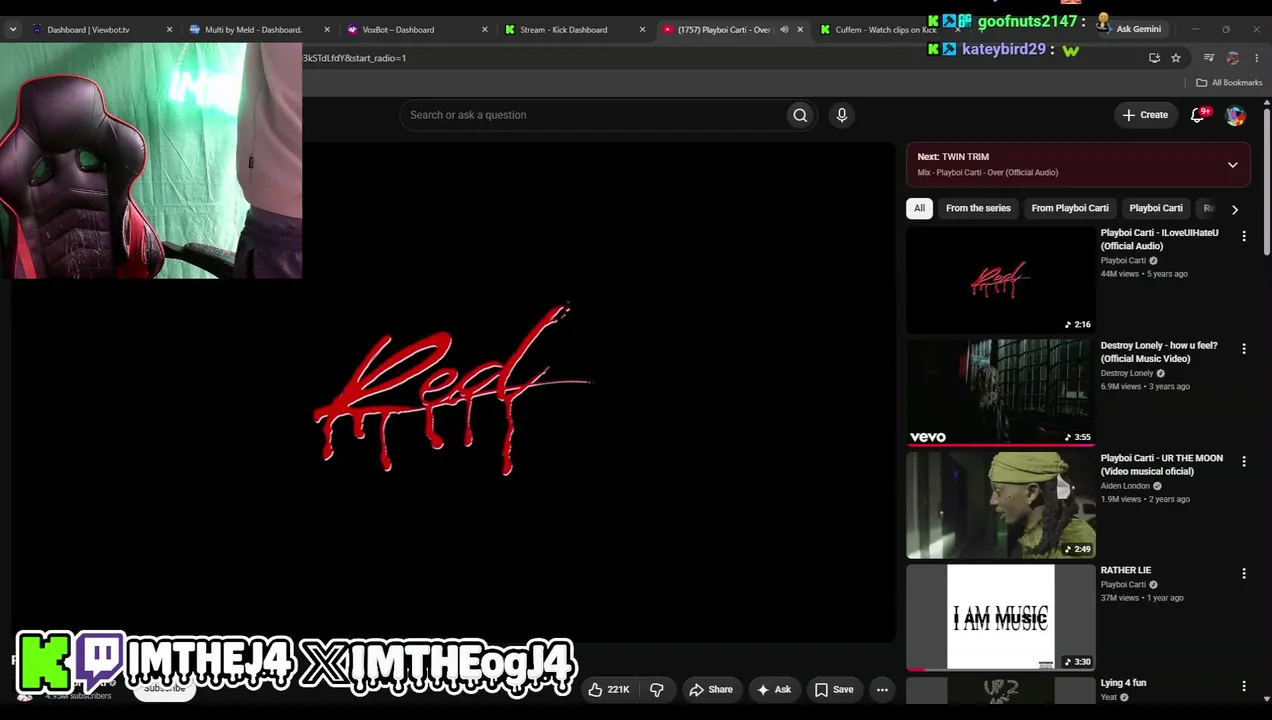Open the media control icon in toolbar
Screen dimensions: 1272x720
[x=1209, y=58]
